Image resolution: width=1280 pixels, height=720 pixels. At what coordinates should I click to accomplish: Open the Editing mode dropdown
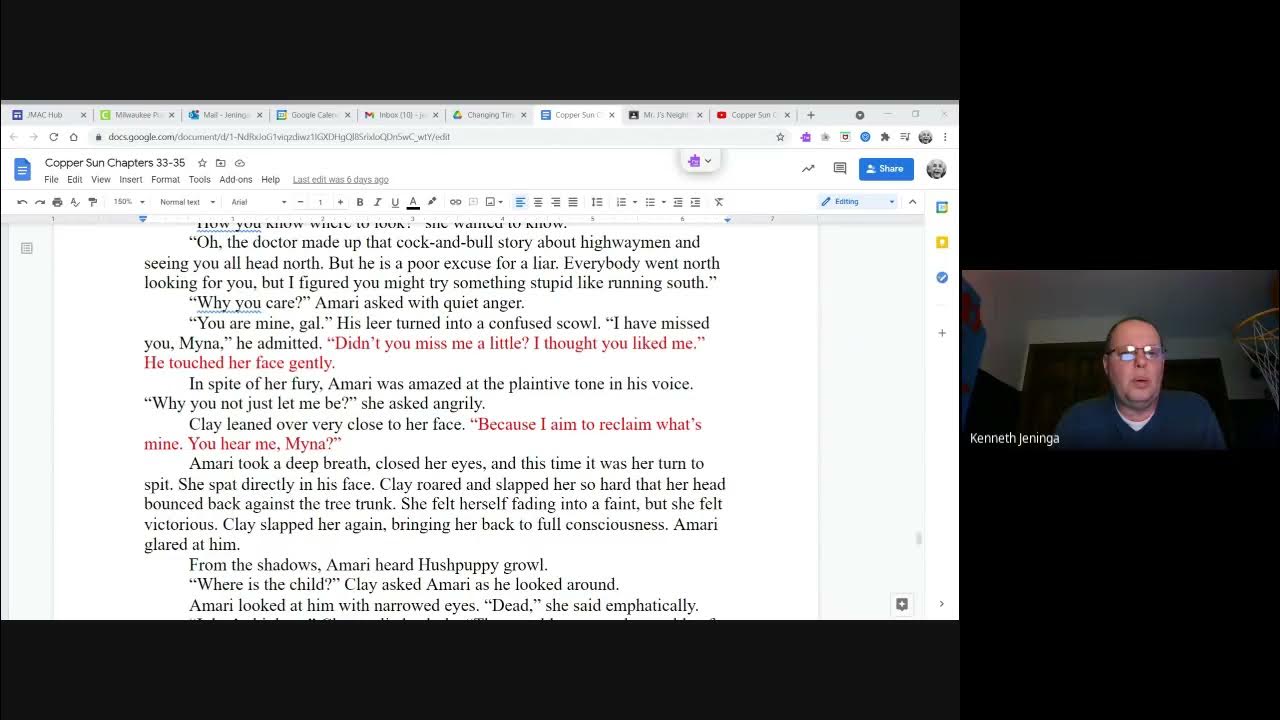[858, 202]
